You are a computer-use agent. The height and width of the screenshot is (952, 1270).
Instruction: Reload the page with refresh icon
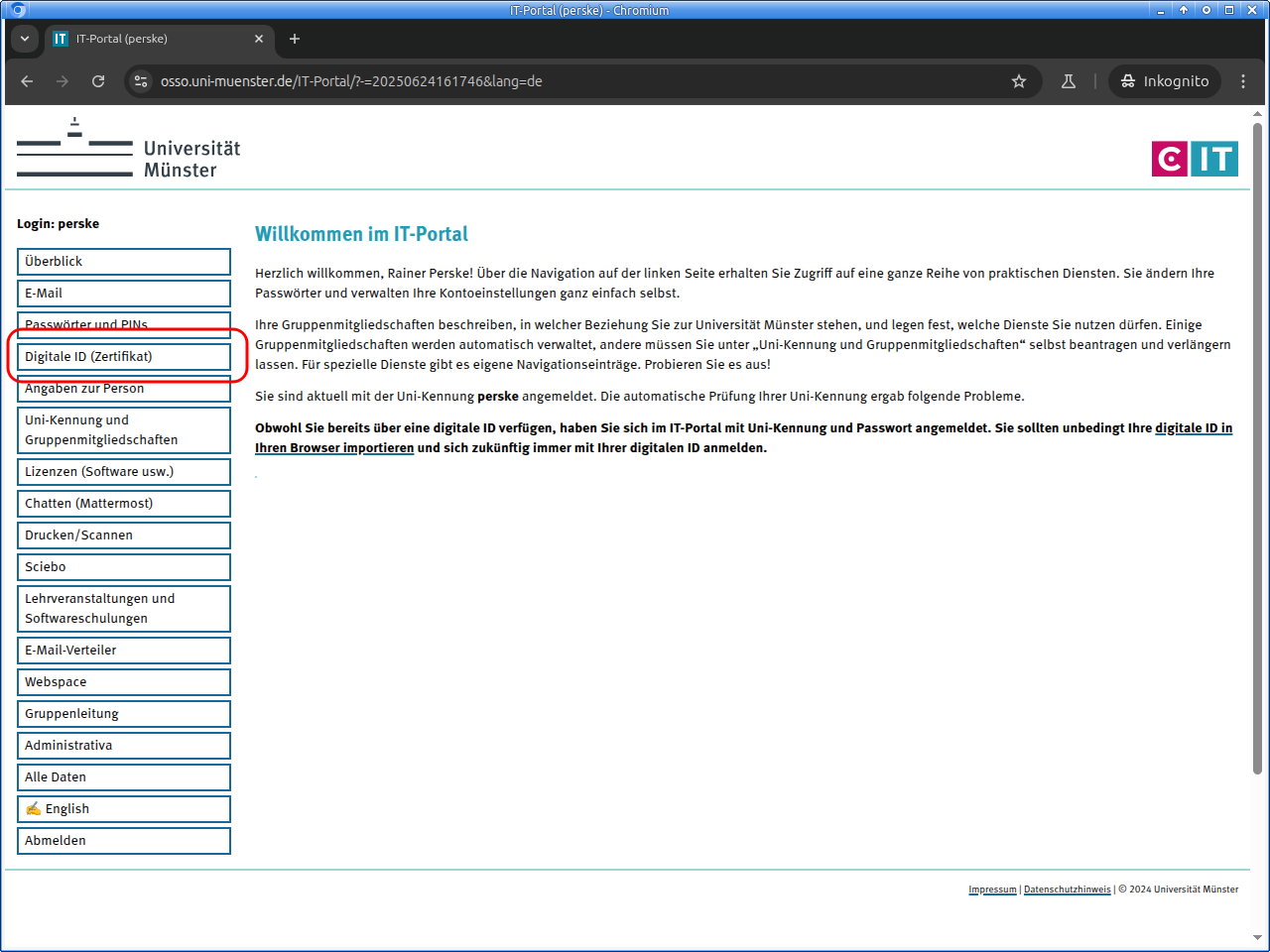[98, 81]
